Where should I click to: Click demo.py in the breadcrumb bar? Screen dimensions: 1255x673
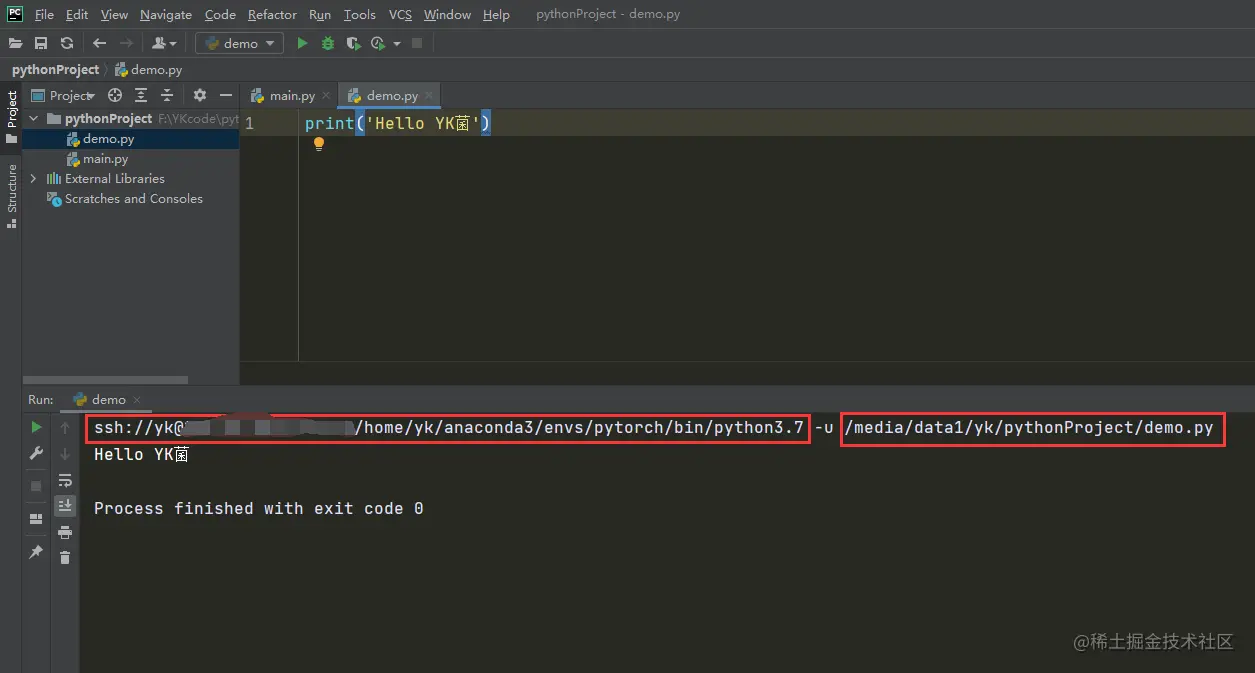(148, 70)
